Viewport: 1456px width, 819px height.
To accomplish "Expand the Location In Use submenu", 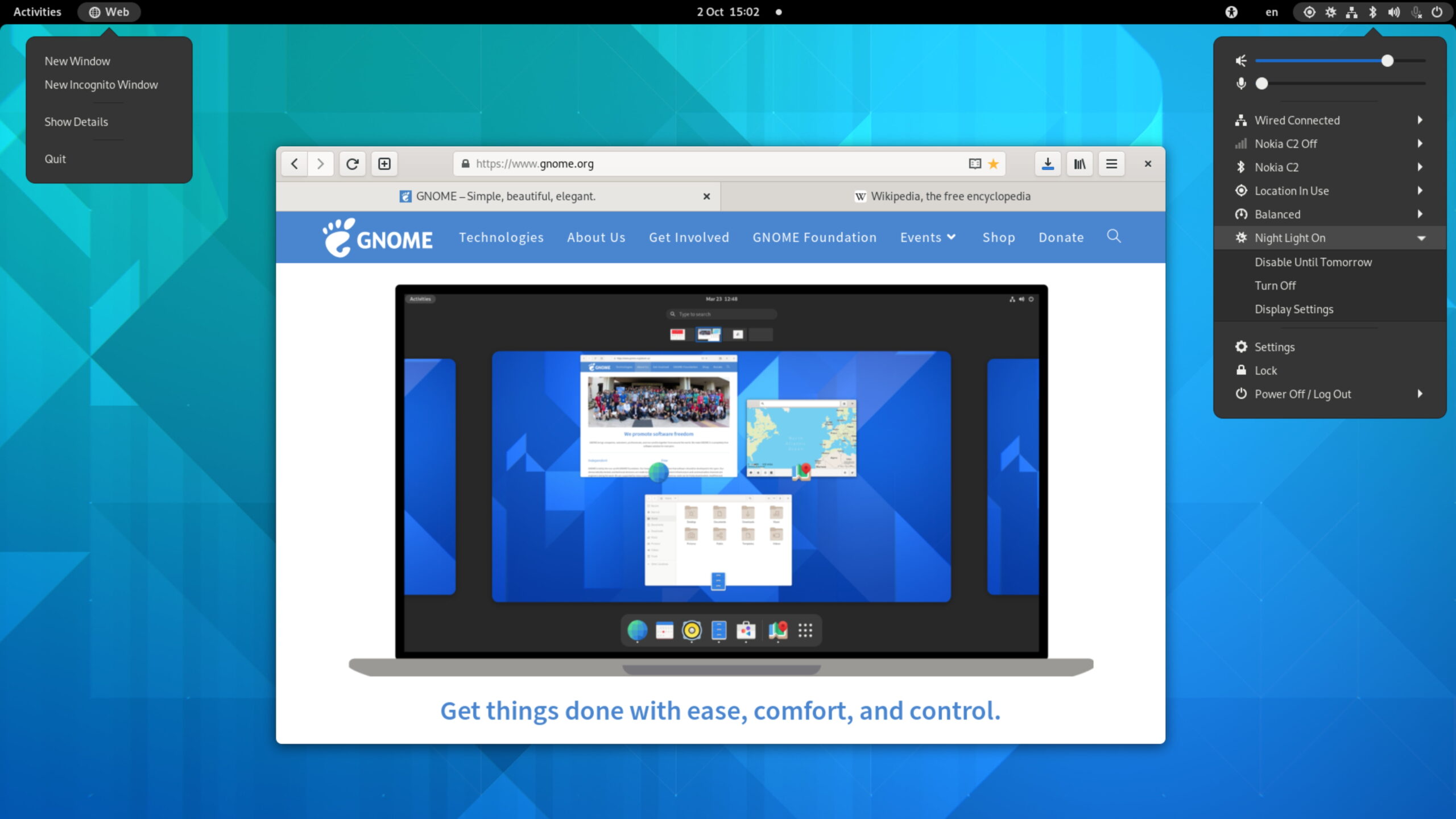I will 1330,191.
